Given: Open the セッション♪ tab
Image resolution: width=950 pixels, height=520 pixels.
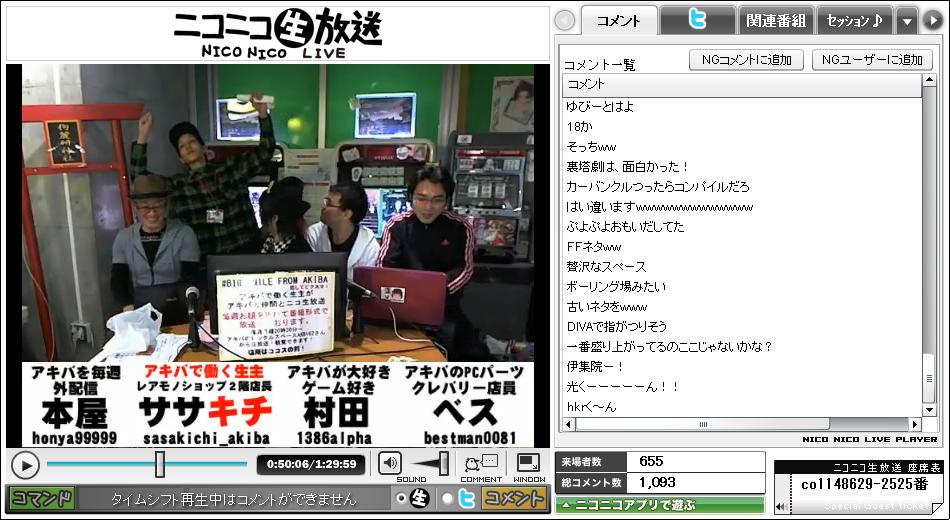Looking at the screenshot, I should click(x=854, y=20).
